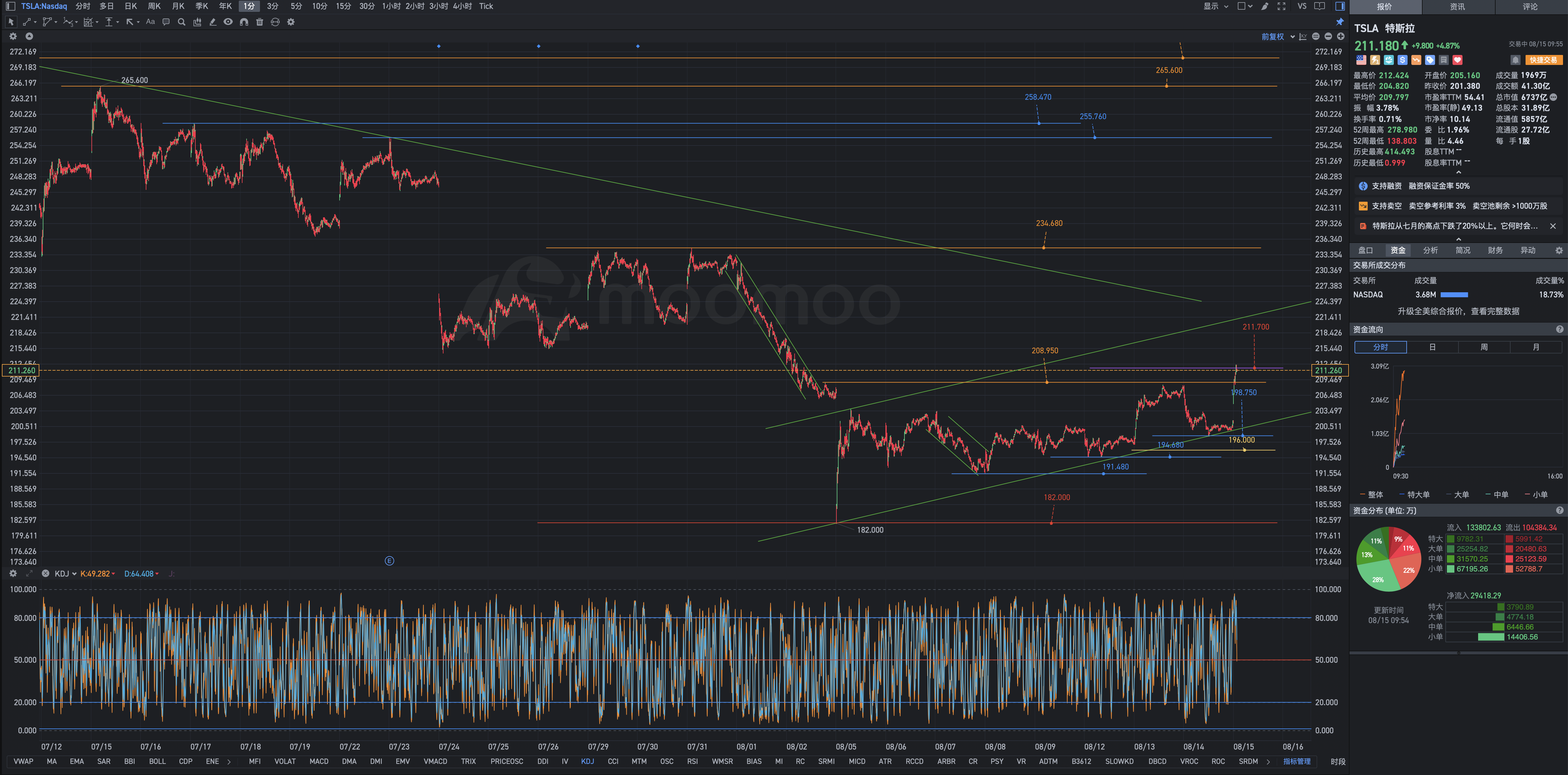
Task: Open the 评论 comments tab
Action: (x=1530, y=7)
